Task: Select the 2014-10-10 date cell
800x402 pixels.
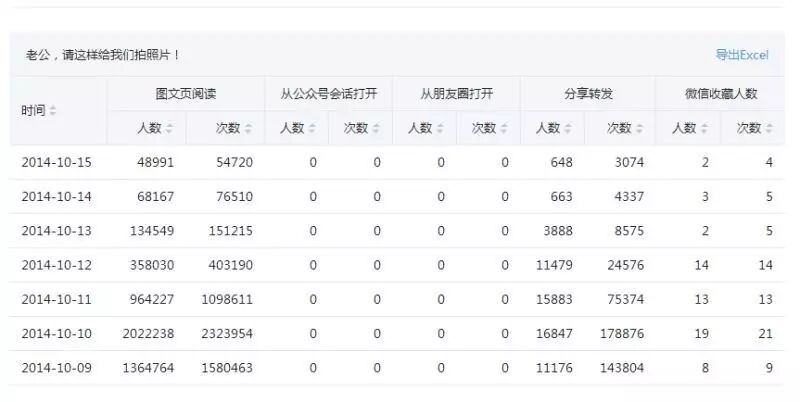Action: pos(56,334)
